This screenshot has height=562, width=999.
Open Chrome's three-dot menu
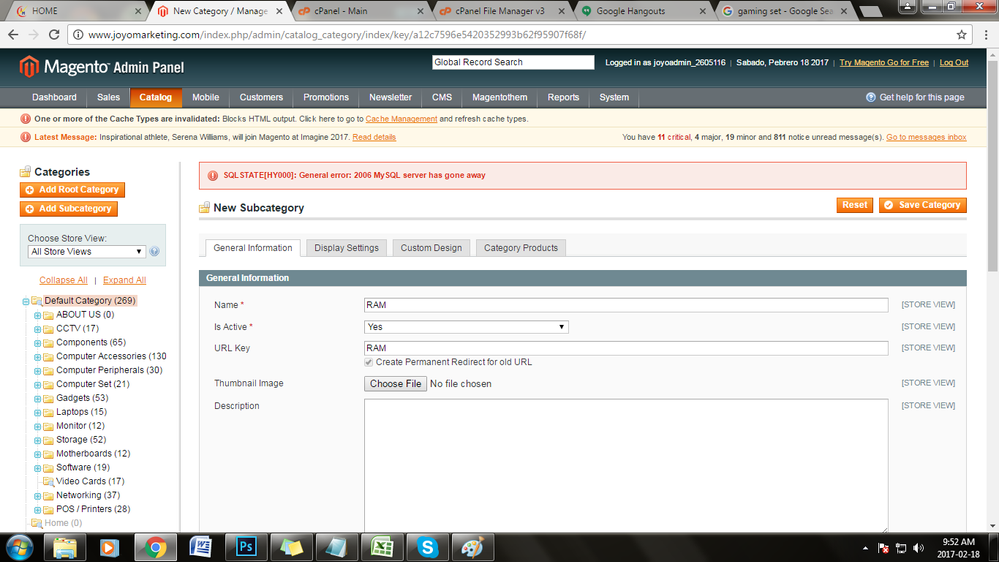pos(986,35)
